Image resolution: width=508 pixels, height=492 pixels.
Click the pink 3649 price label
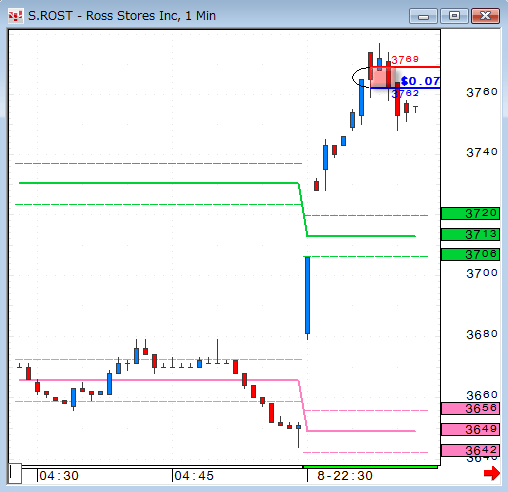[470, 429]
